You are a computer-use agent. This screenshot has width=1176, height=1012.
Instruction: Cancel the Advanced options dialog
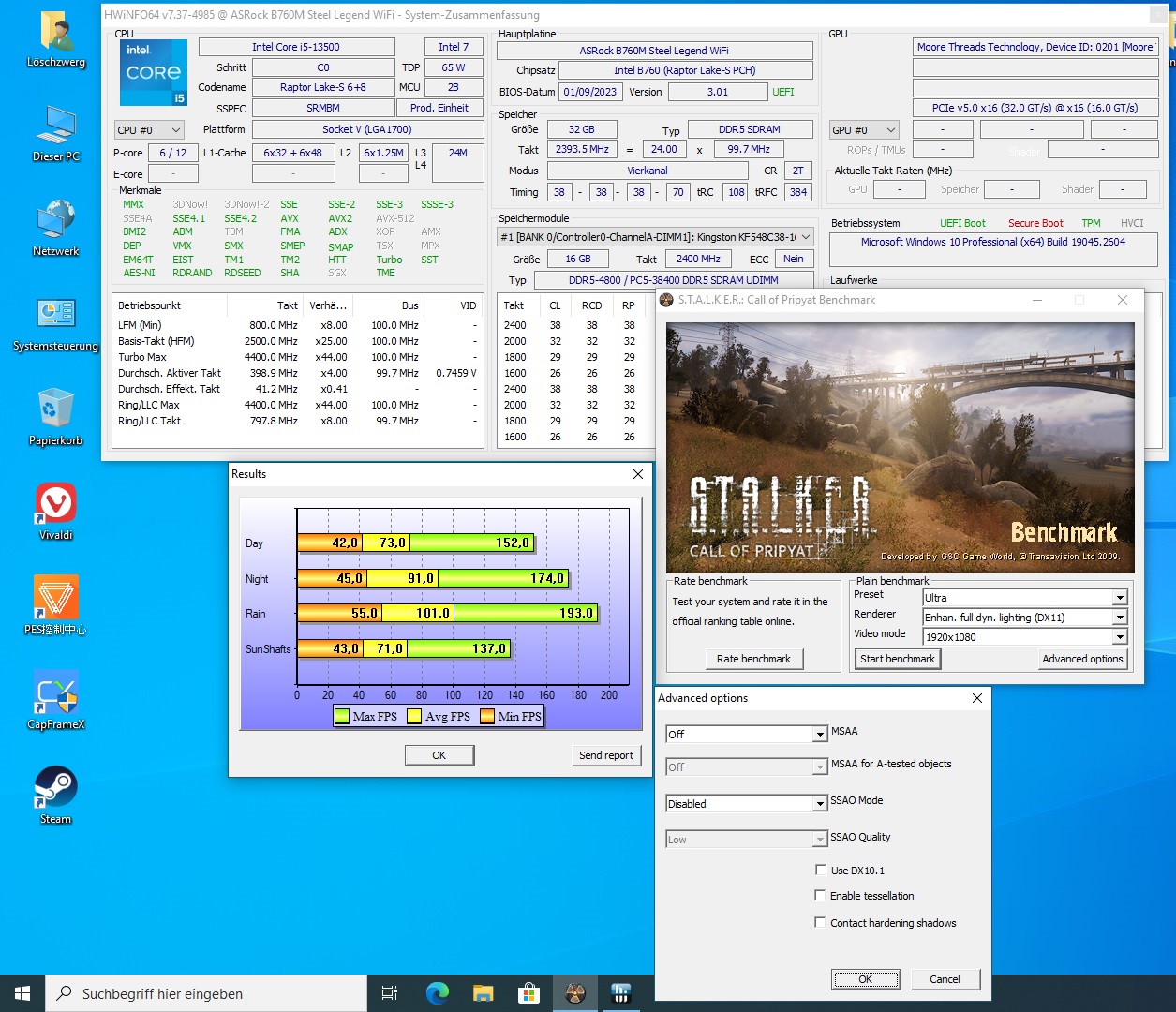click(x=945, y=979)
